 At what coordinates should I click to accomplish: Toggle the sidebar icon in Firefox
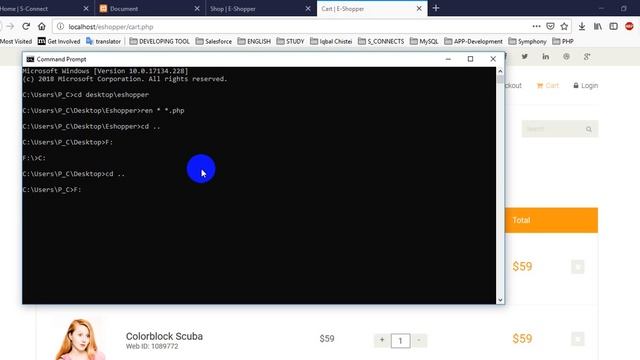point(613,27)
